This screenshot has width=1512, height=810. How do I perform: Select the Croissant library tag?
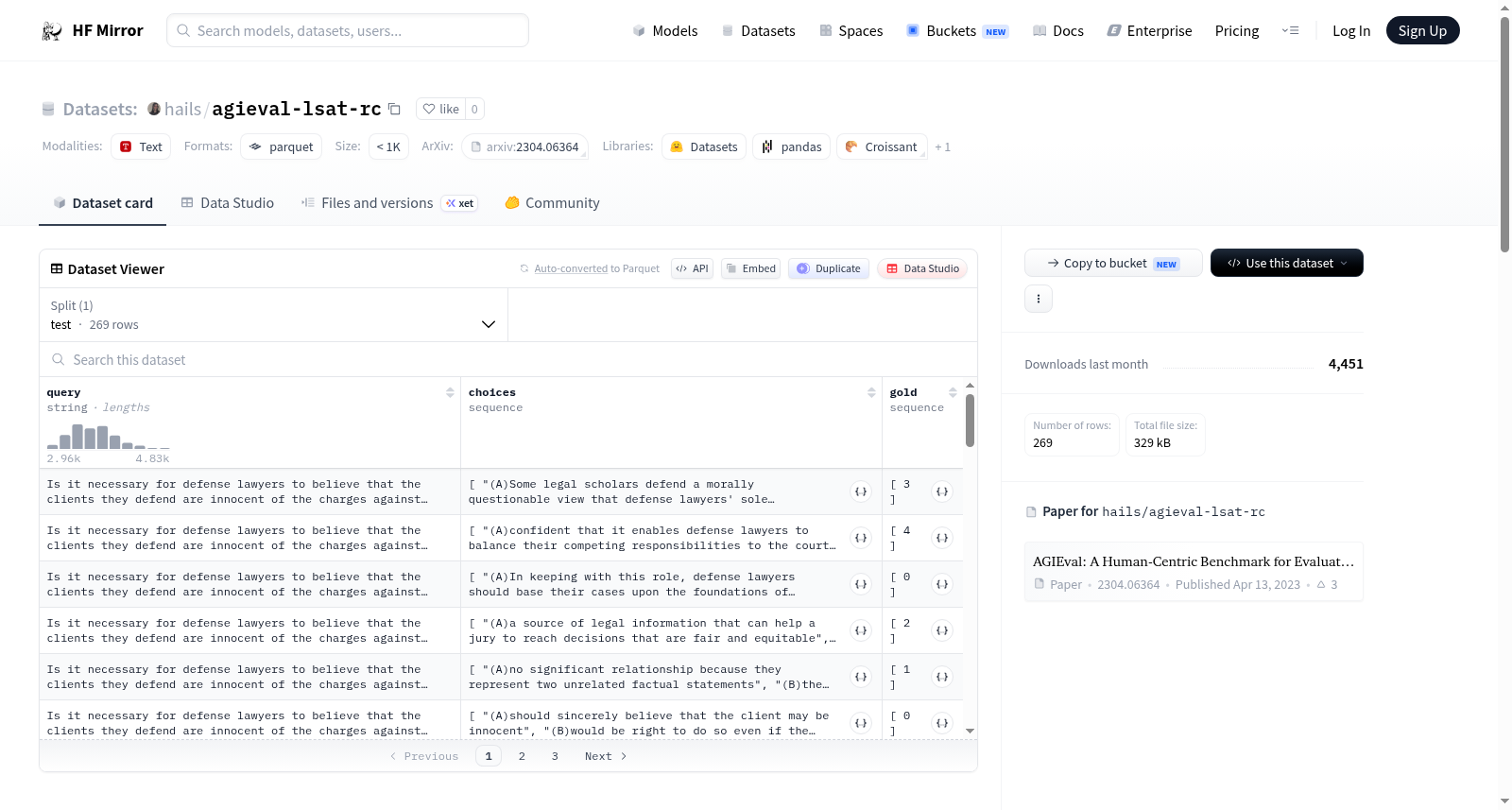pyautogui.click(x=882, y=146)
